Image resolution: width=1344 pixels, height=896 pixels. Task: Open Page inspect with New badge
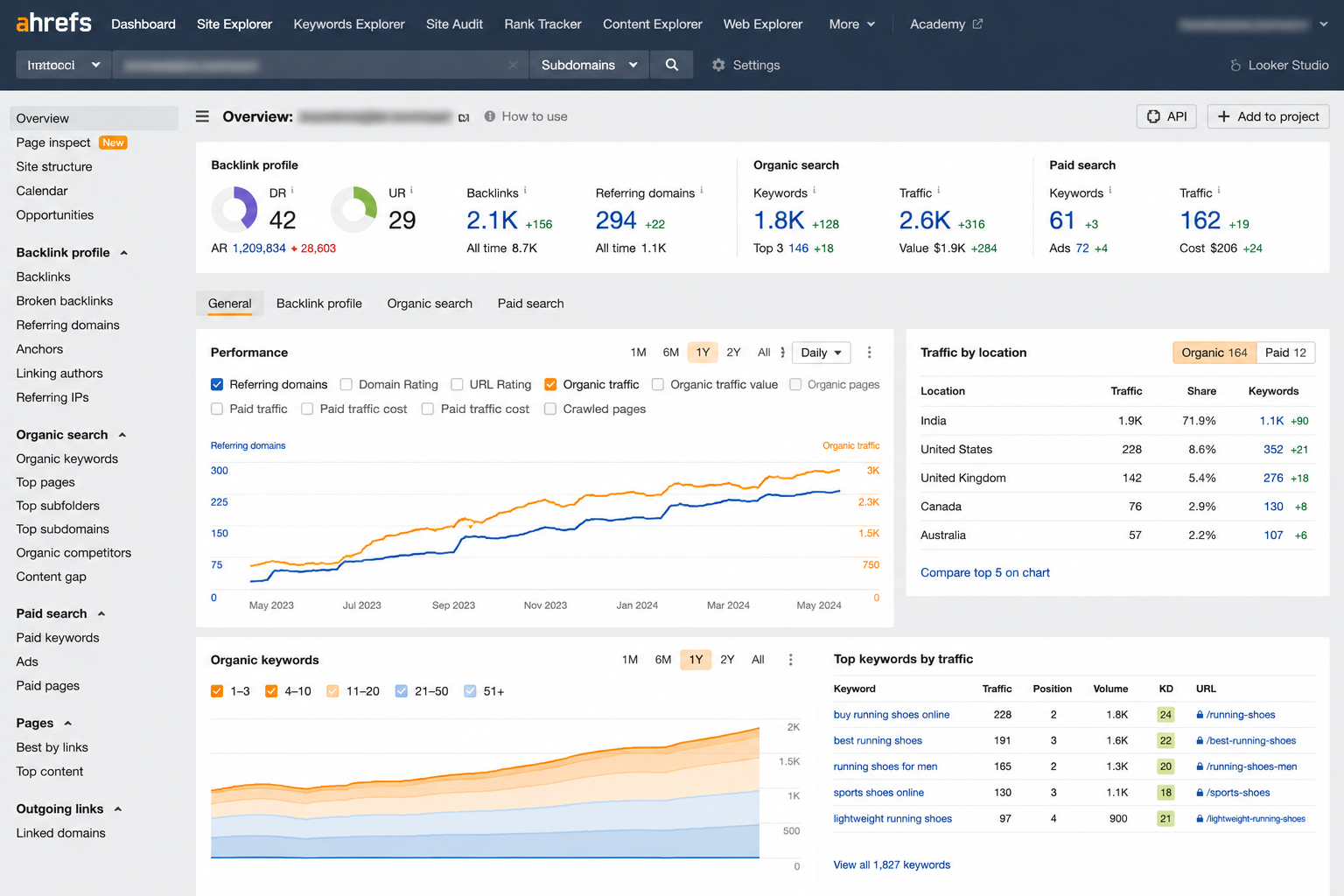pyautogui.click(x=72, y=143)
